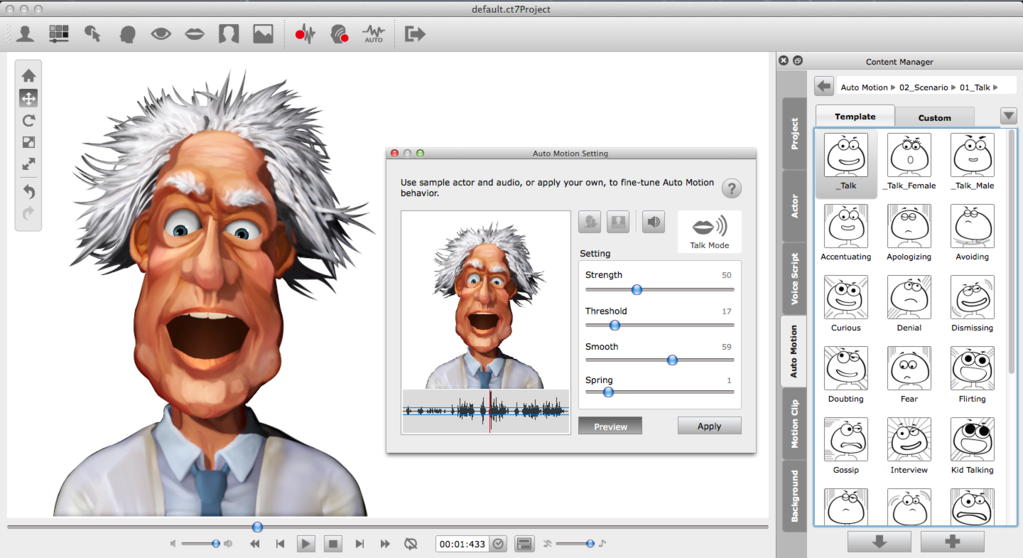The image size is (1023, 558).
Task: Click the main timeline playhead marker
Action: (257, 527)
